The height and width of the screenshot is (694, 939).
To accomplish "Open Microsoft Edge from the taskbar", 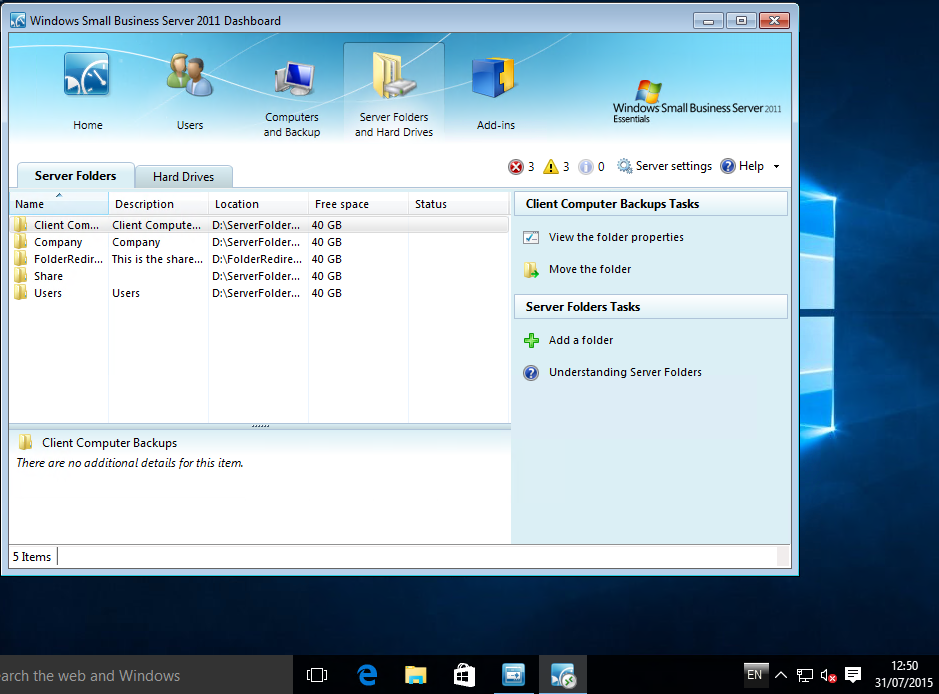I will click(367, 675).
